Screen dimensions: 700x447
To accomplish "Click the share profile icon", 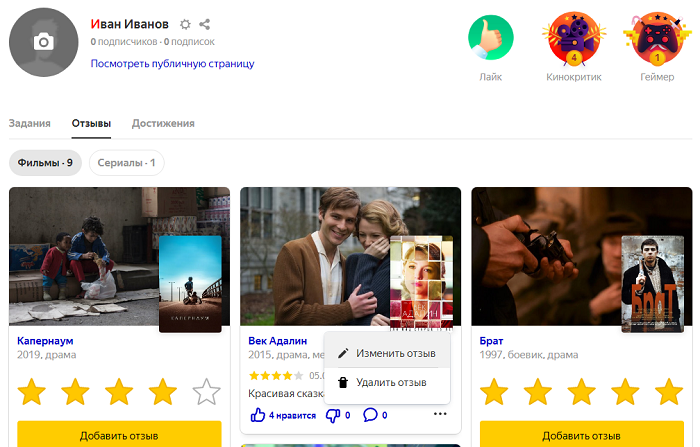I will pyautogui.click(x=204, y=24).
